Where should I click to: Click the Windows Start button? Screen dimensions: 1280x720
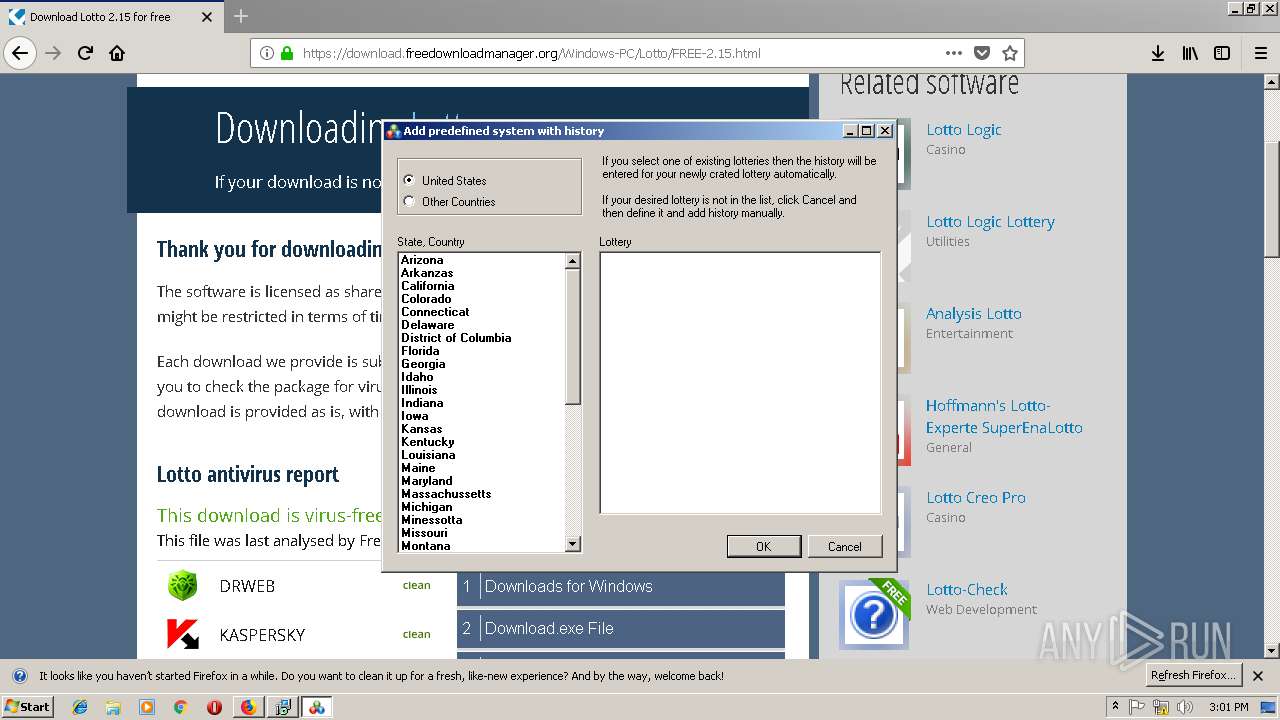27,707
